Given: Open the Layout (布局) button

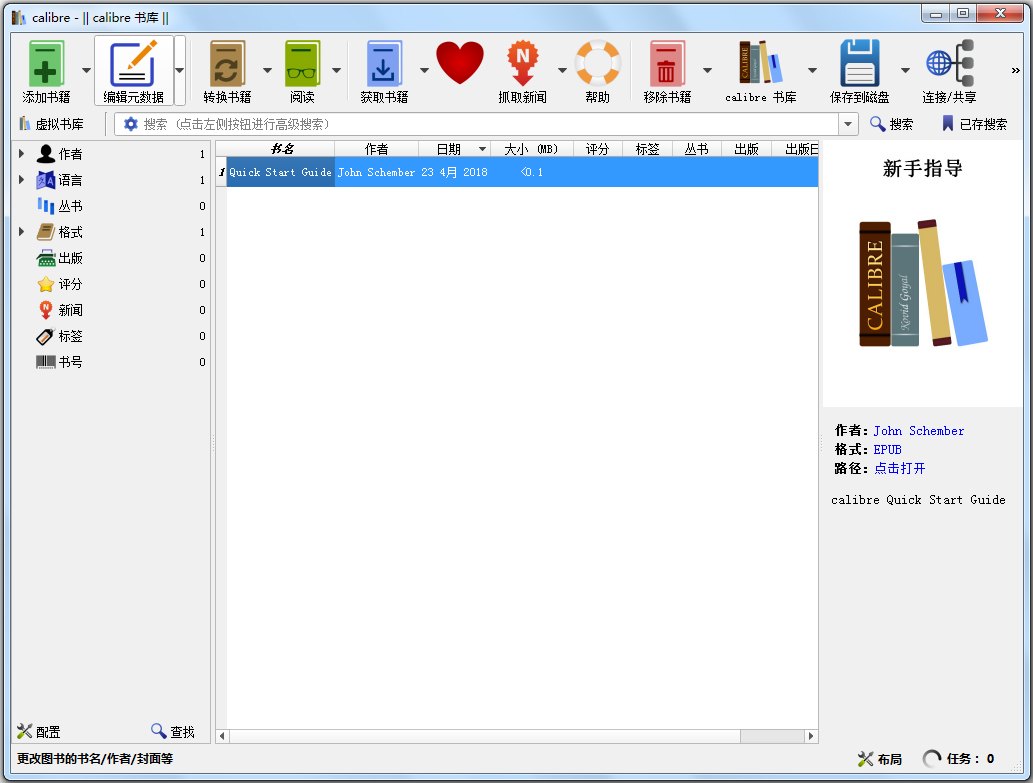Looking at the screenshot, I should pos(880,759).
